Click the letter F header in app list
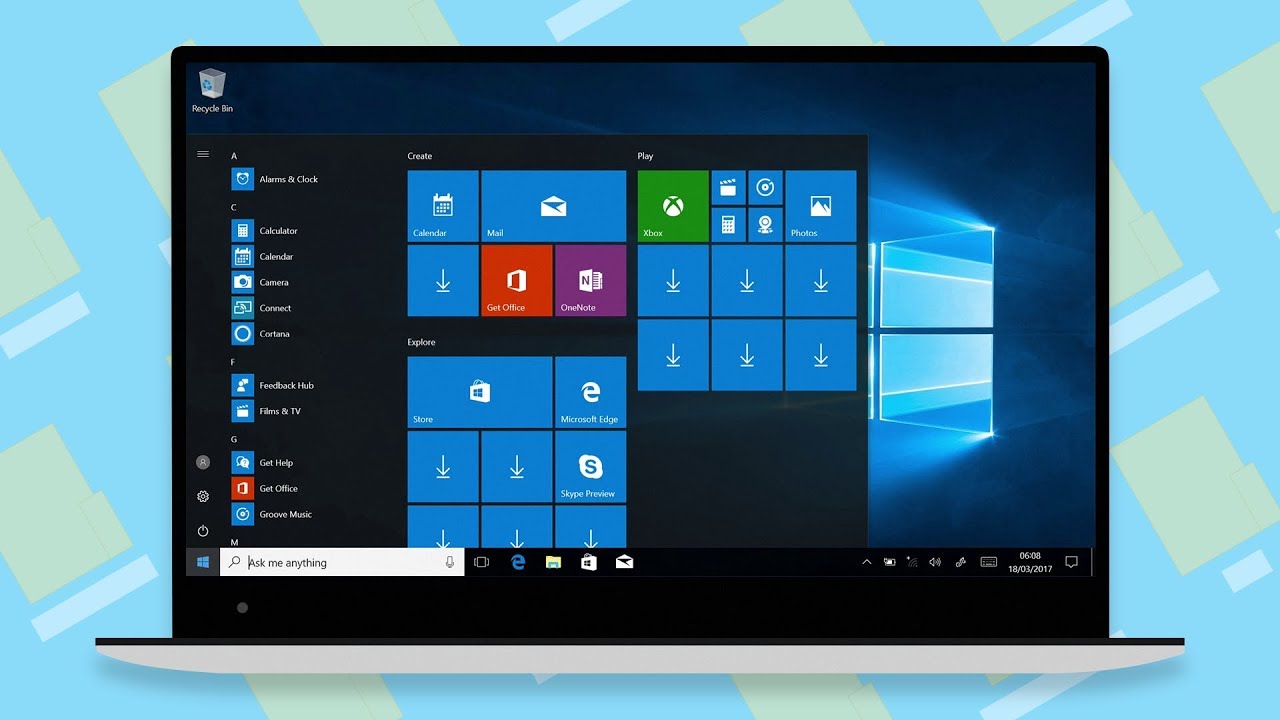 pos(233,362)
